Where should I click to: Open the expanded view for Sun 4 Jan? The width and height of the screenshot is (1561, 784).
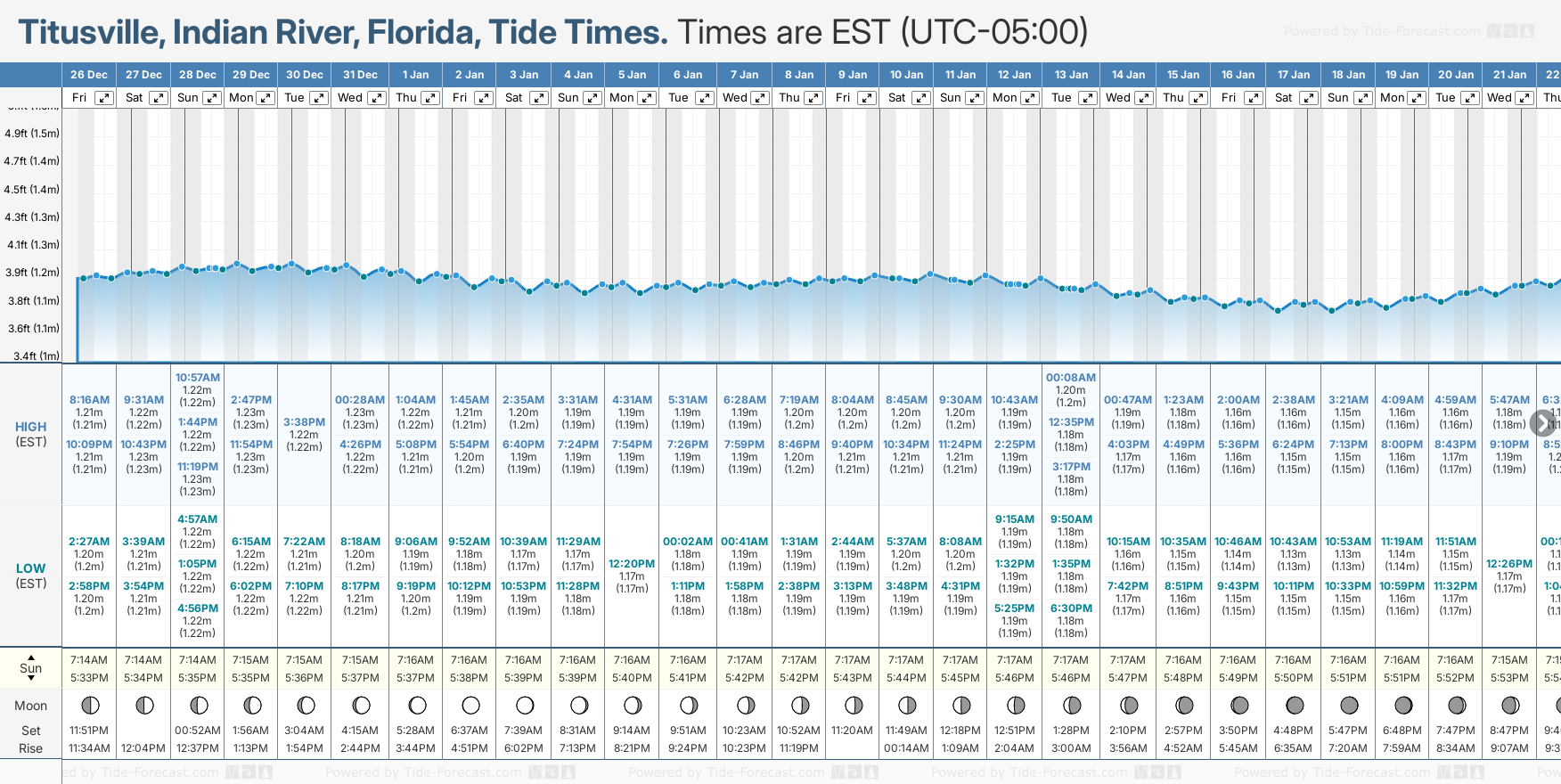click(x=593, y=98)
